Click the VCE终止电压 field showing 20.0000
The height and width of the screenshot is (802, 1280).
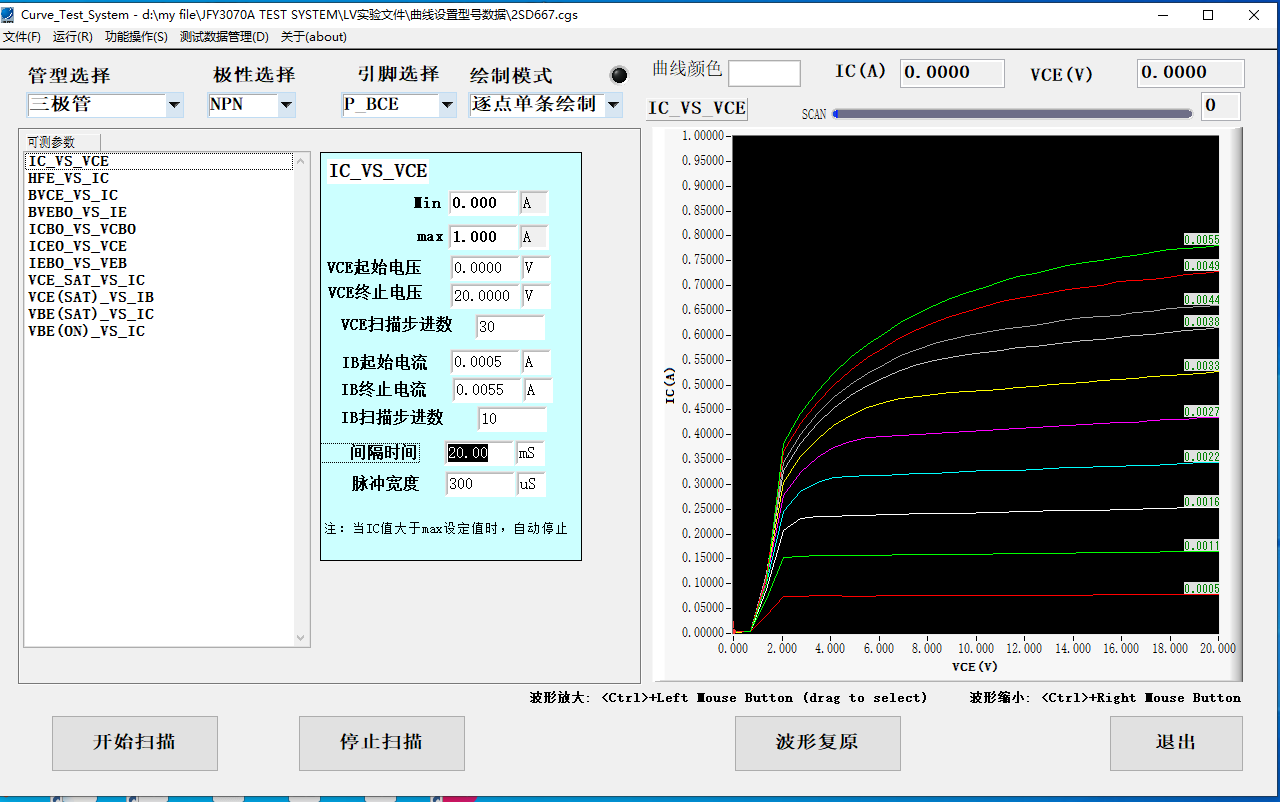coord(485,296)
